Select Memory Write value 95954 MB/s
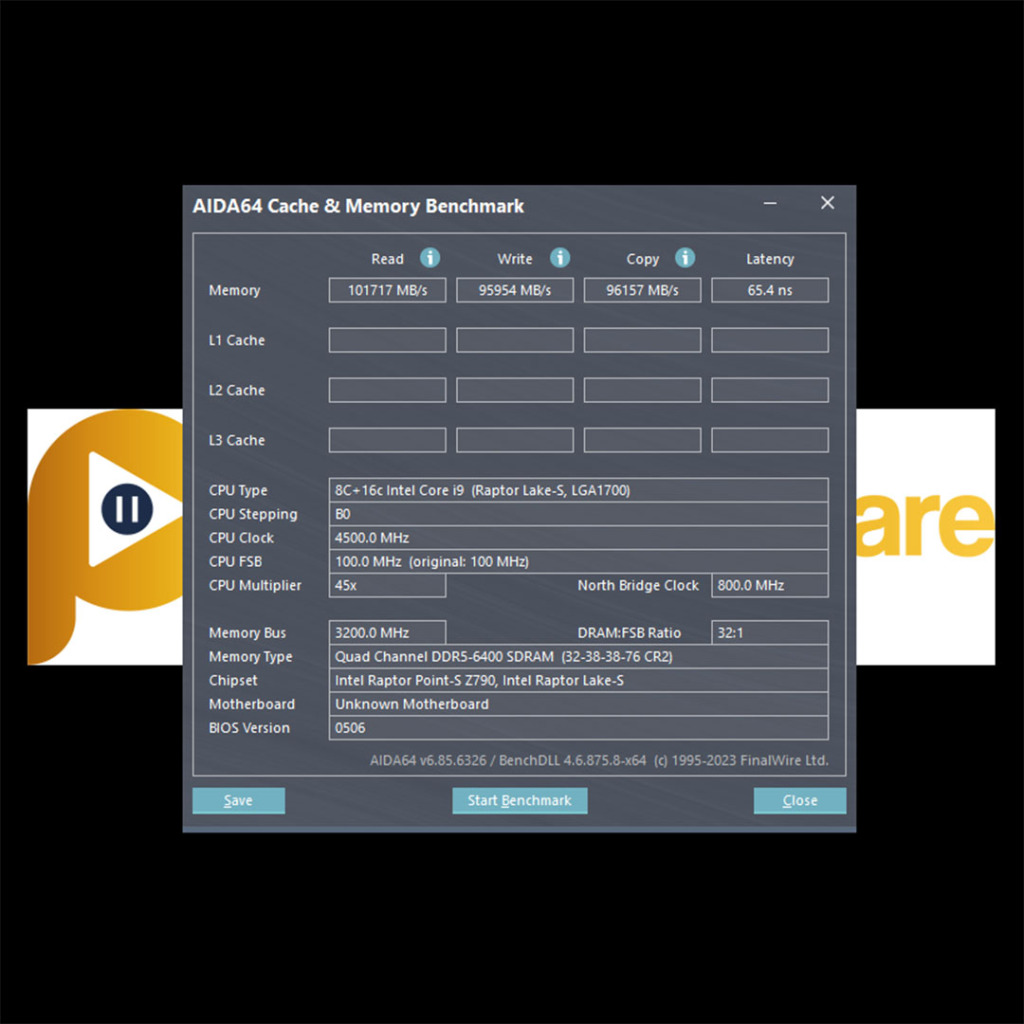The width and height of the screenshot is (1024, 1024). coord(515,290)
